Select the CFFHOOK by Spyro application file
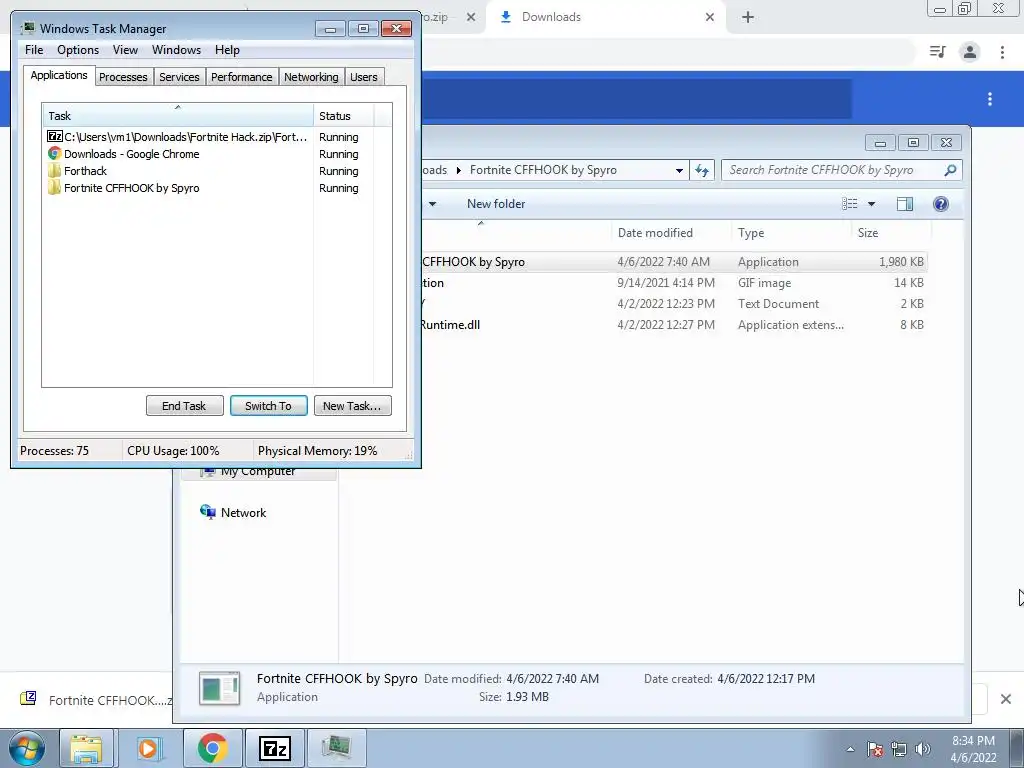Viewport: 1024px width, 768px height. [x=674, y=262]
